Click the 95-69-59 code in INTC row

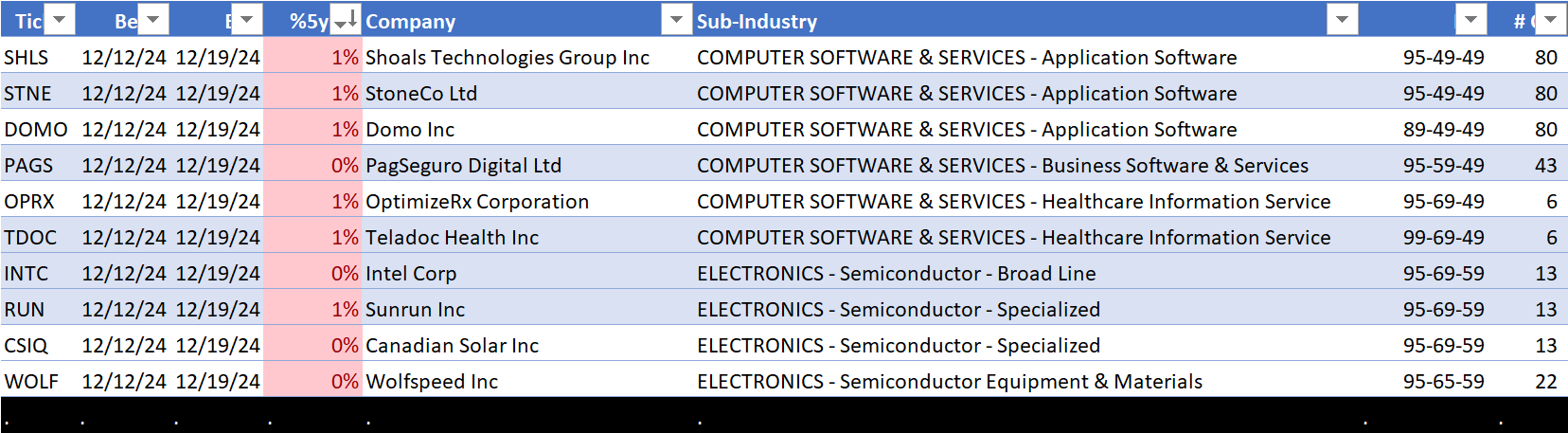tap(1444, 273)
